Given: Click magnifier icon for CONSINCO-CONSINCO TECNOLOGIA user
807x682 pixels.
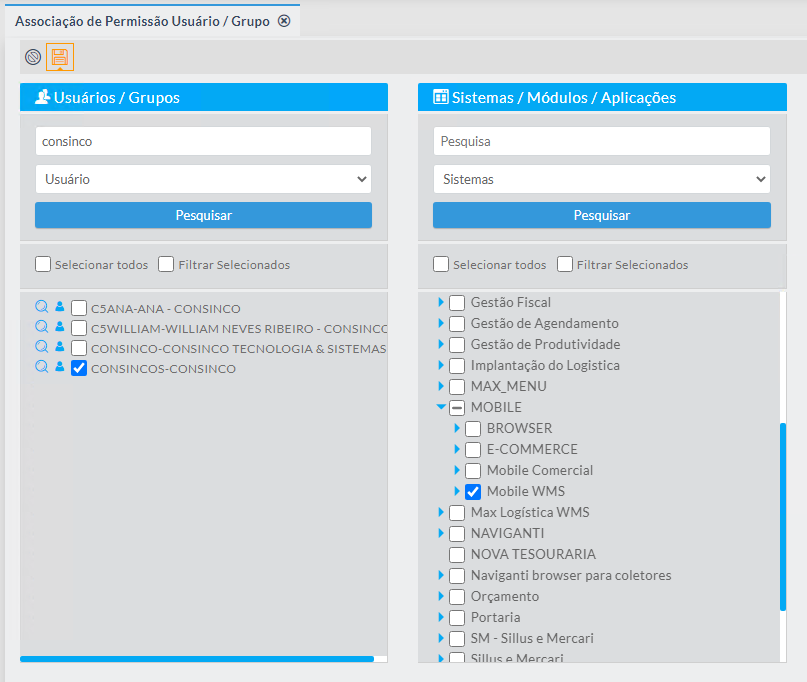Looking at the screenshot, I should [x=42, y=346].
